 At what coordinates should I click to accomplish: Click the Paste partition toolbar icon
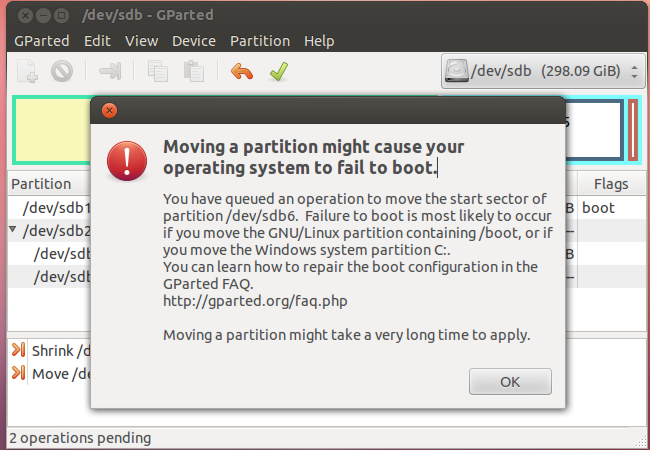[194, 71]
